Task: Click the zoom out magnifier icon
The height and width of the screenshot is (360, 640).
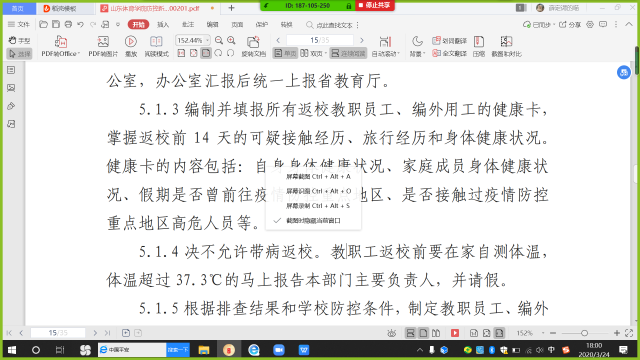Action: pos(219,40)
